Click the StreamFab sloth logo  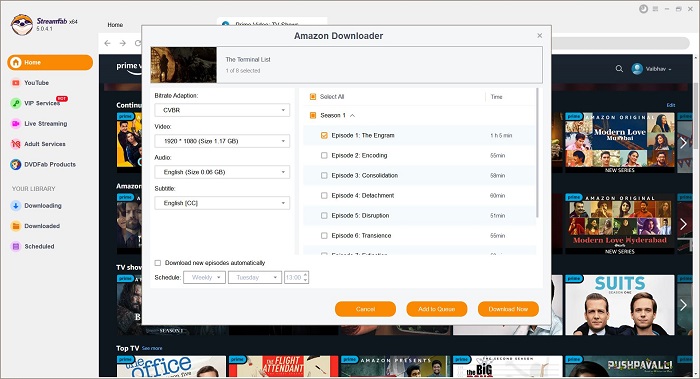pyautogui.click(x=22, y=25)
